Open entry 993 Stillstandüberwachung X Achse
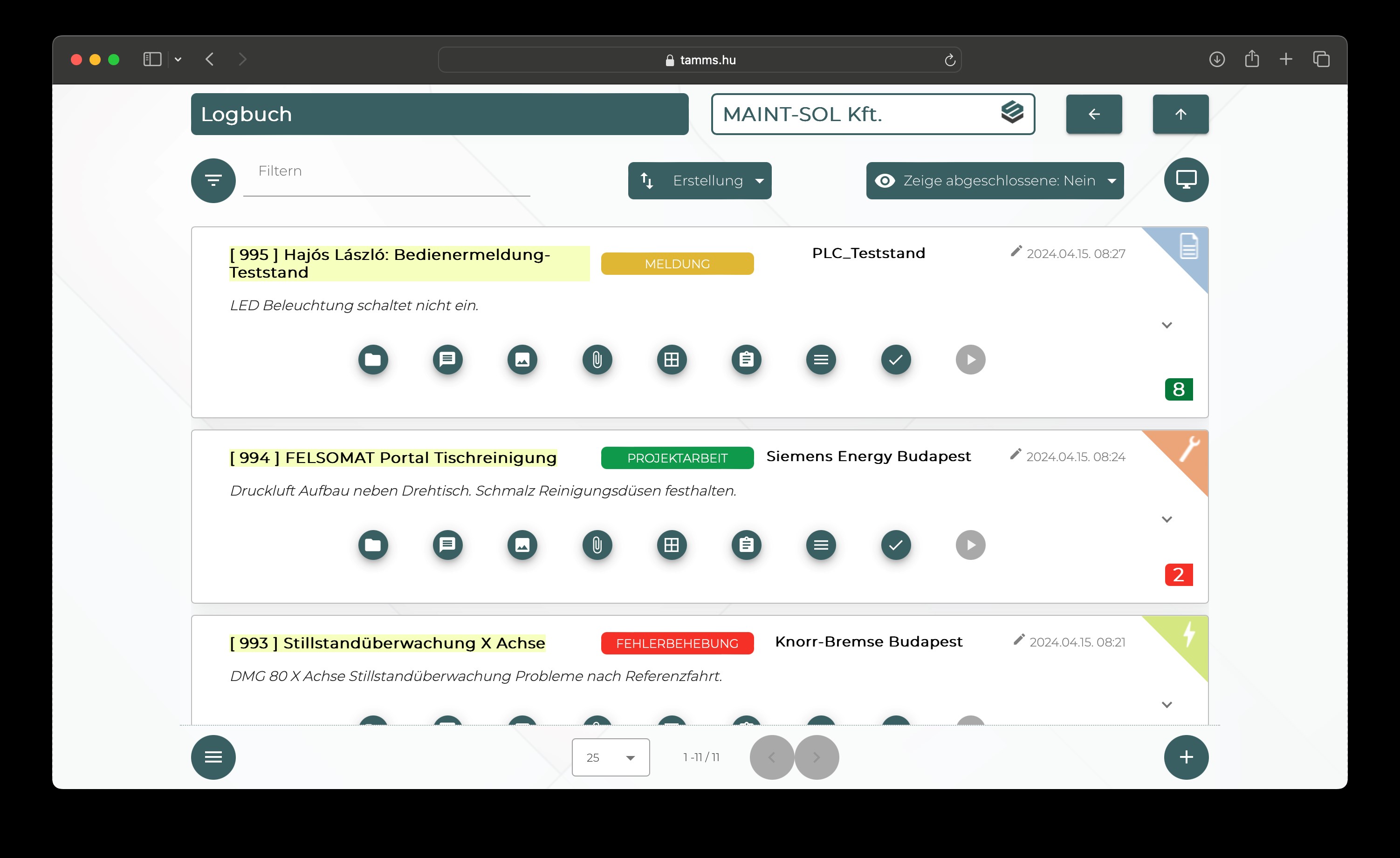The width and height of the screenshot is (1400, 858). pyautogui.click(x=387, y=643)
